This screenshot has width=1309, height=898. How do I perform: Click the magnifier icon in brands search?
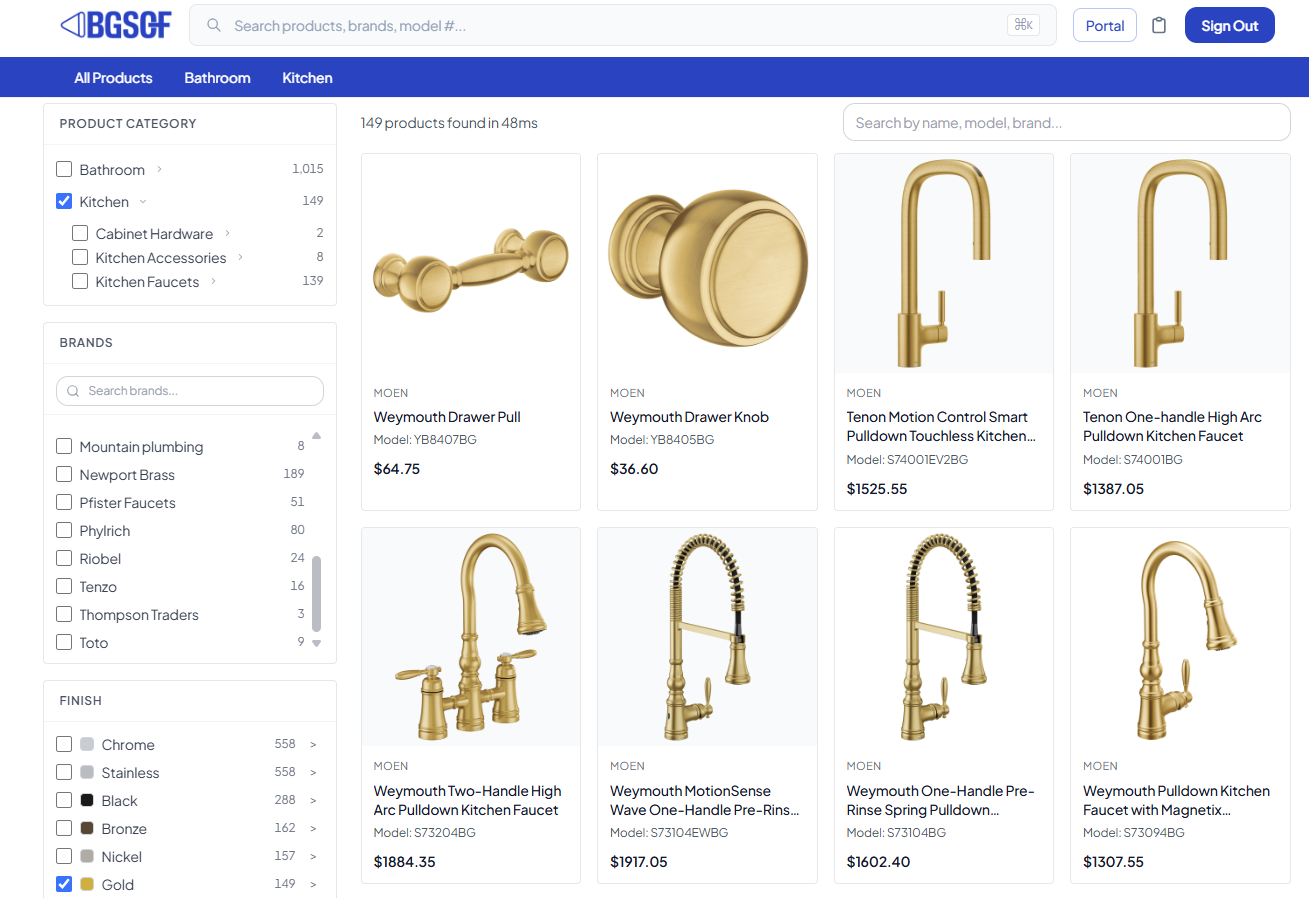tap(73, 391)
